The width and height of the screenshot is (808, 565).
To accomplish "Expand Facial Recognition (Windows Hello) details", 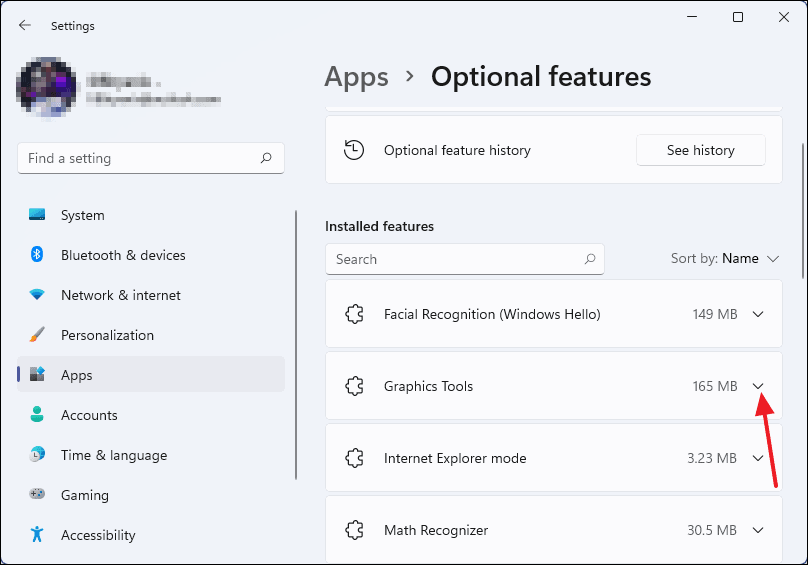I will (758, 314).
